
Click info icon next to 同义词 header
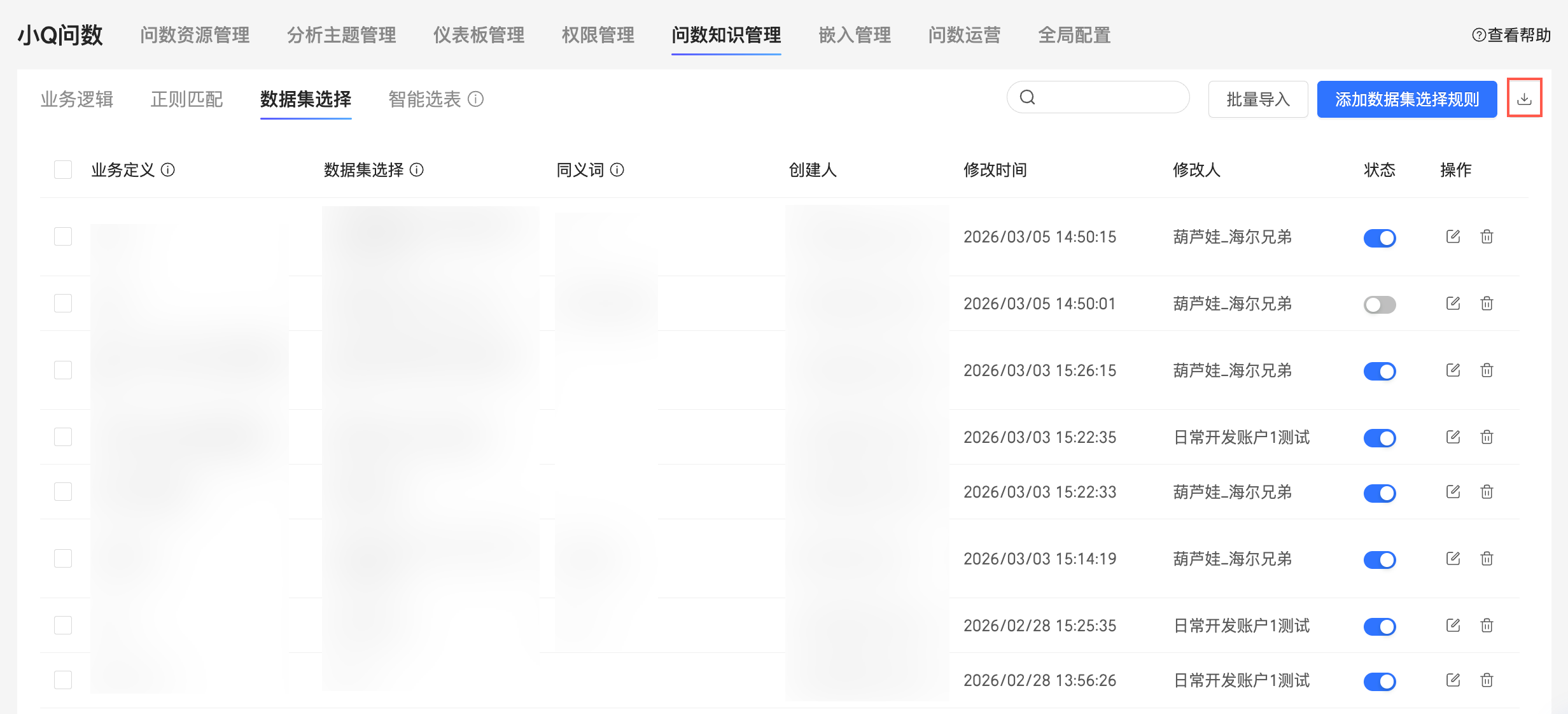(x=617, y=170)
